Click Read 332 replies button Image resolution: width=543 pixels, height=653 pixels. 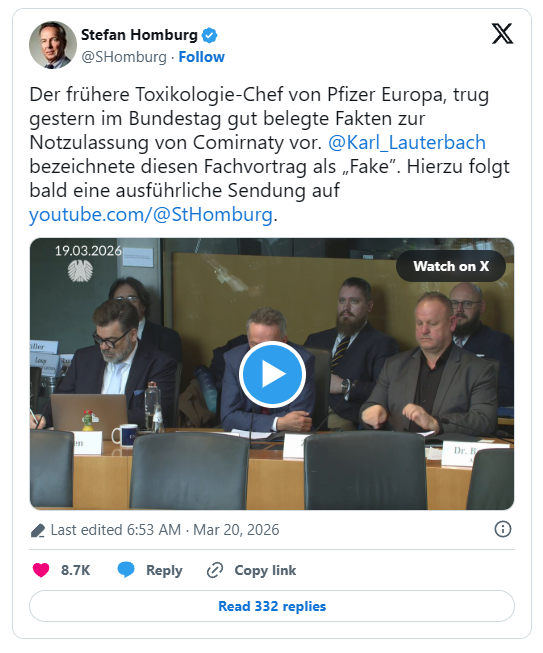(x=272, y=606)
